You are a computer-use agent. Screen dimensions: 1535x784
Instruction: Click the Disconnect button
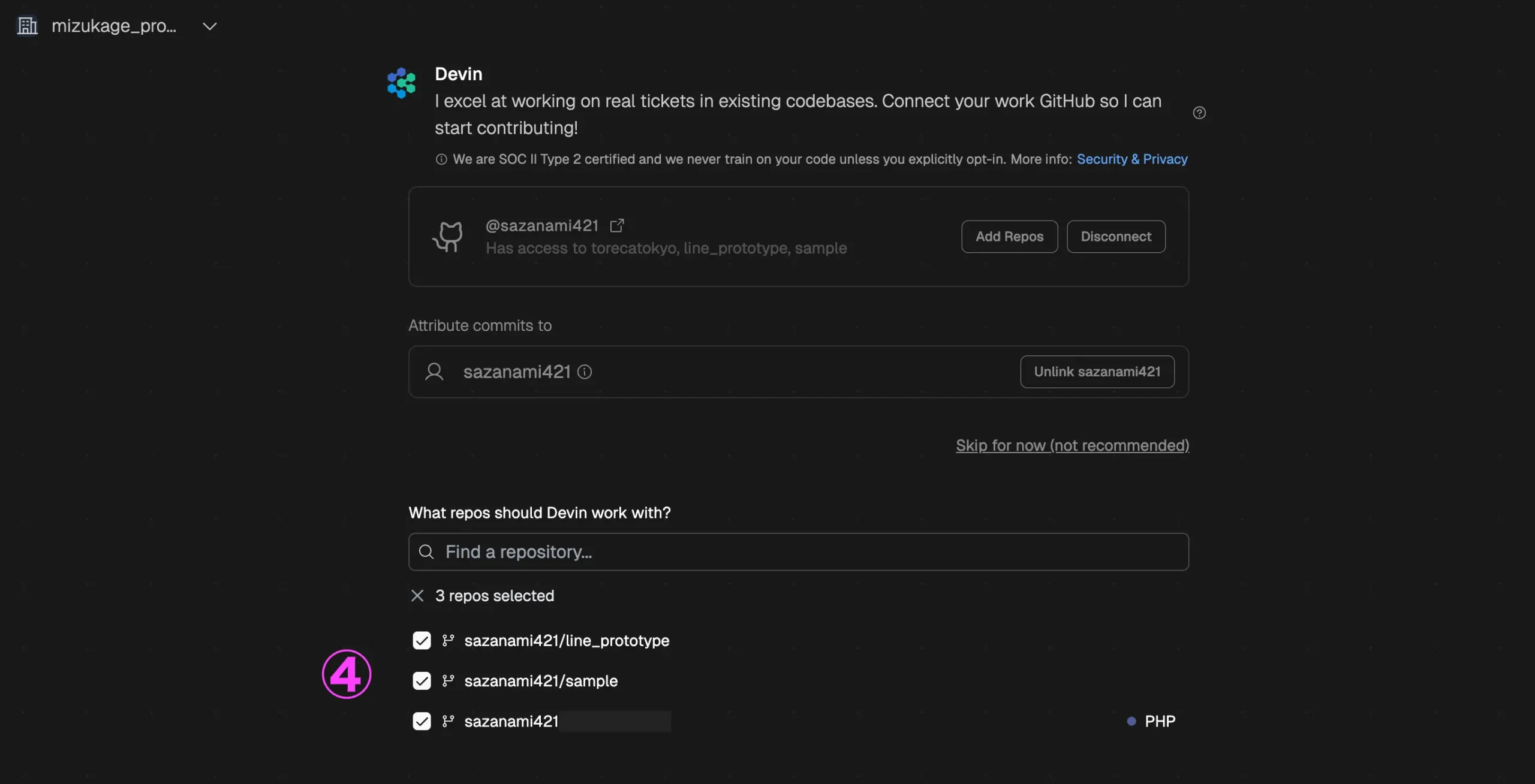coord(1116,237)
